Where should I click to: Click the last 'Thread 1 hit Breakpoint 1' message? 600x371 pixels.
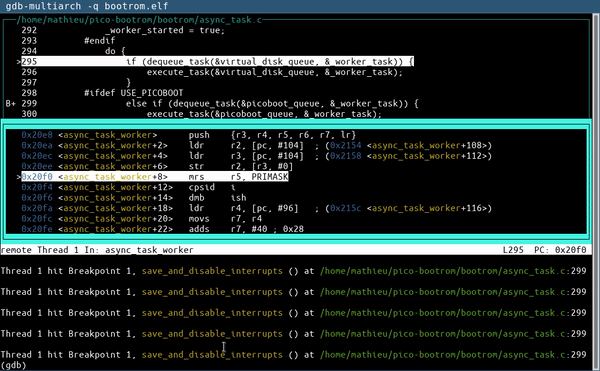tap(293, 355)
